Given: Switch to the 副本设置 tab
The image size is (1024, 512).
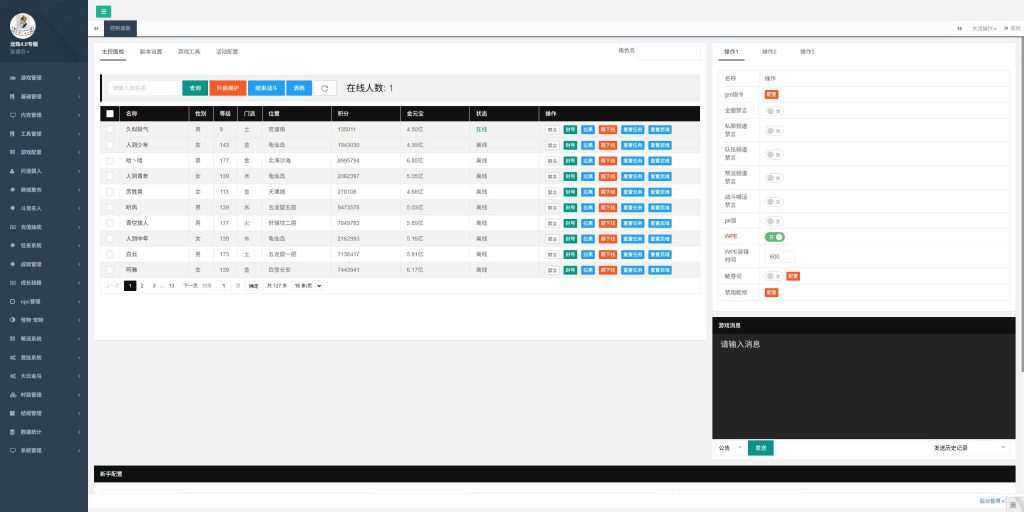Looking at the screenshot, I should (x=151, y=51).
